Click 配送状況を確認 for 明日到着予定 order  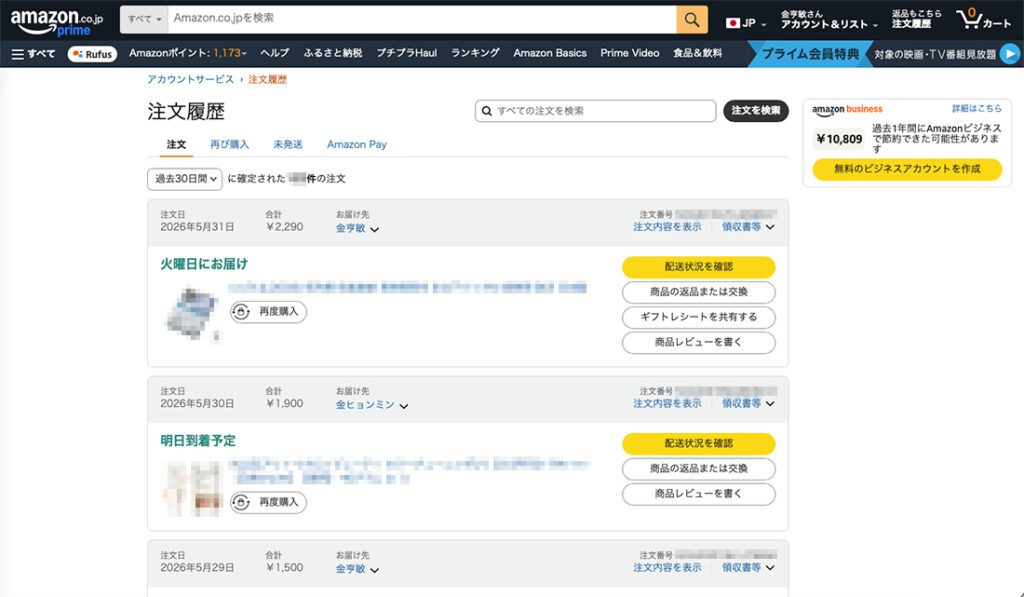[x=699, y=444]
